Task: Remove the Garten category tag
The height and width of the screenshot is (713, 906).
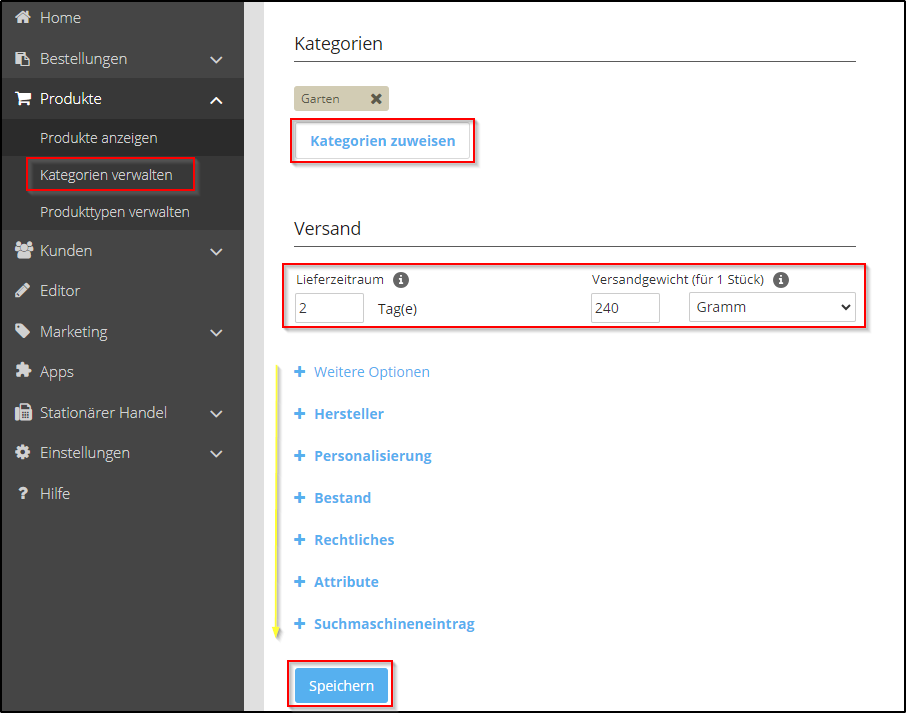Action: 376,99
